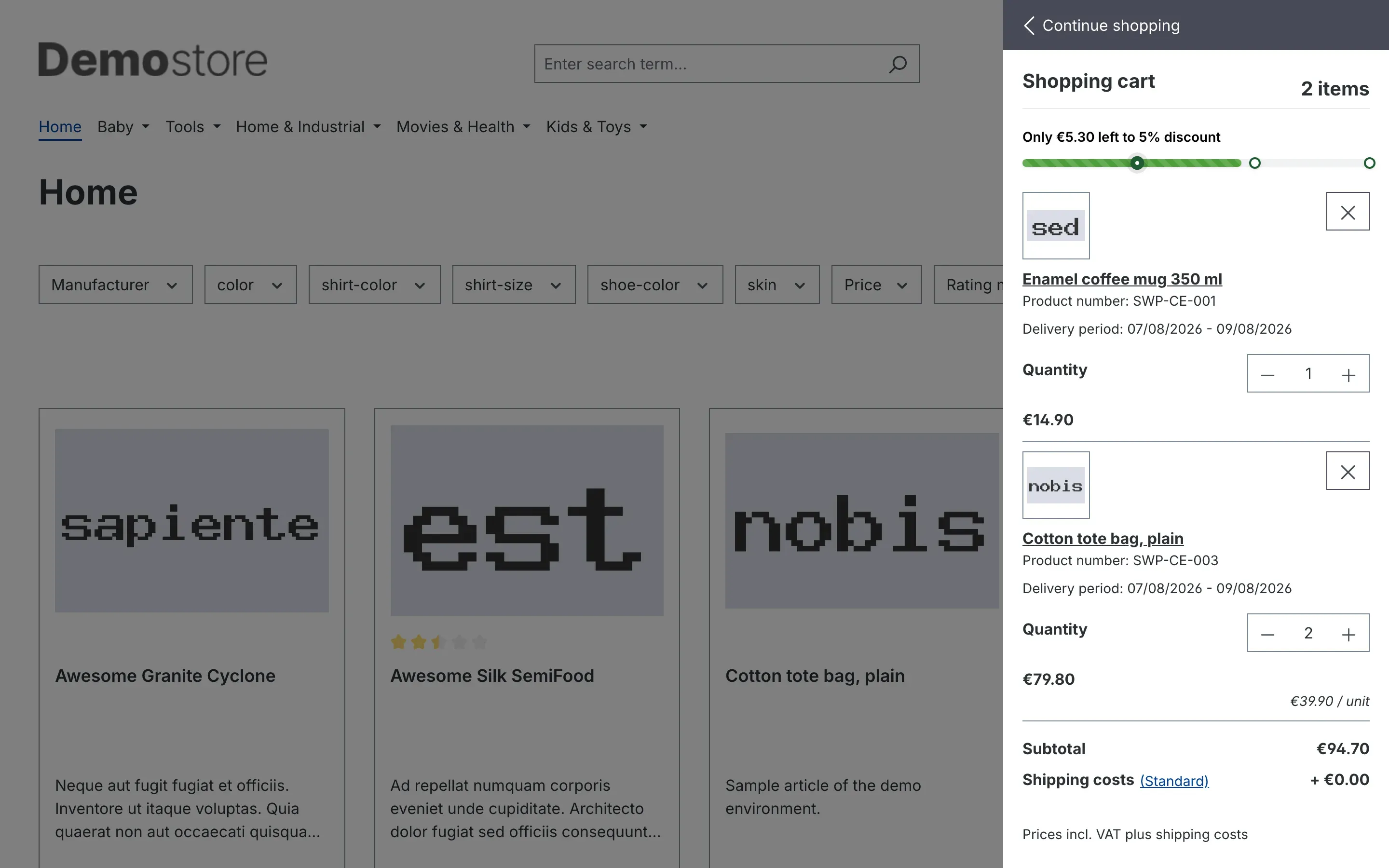
Task: Click the search magnifier icon
Action: click(x=898, y=64)
